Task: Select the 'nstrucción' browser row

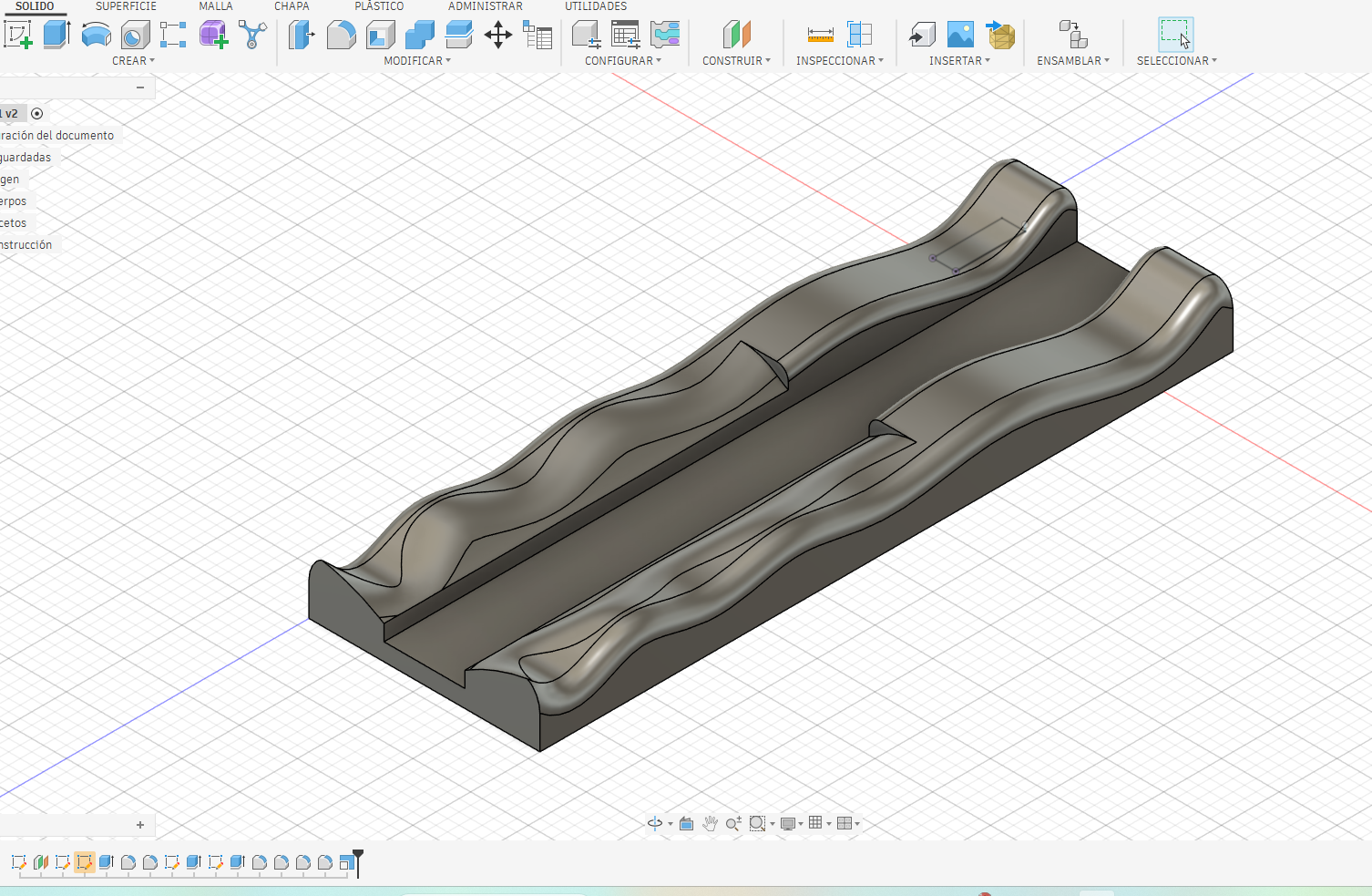Action: pos(26,245)
